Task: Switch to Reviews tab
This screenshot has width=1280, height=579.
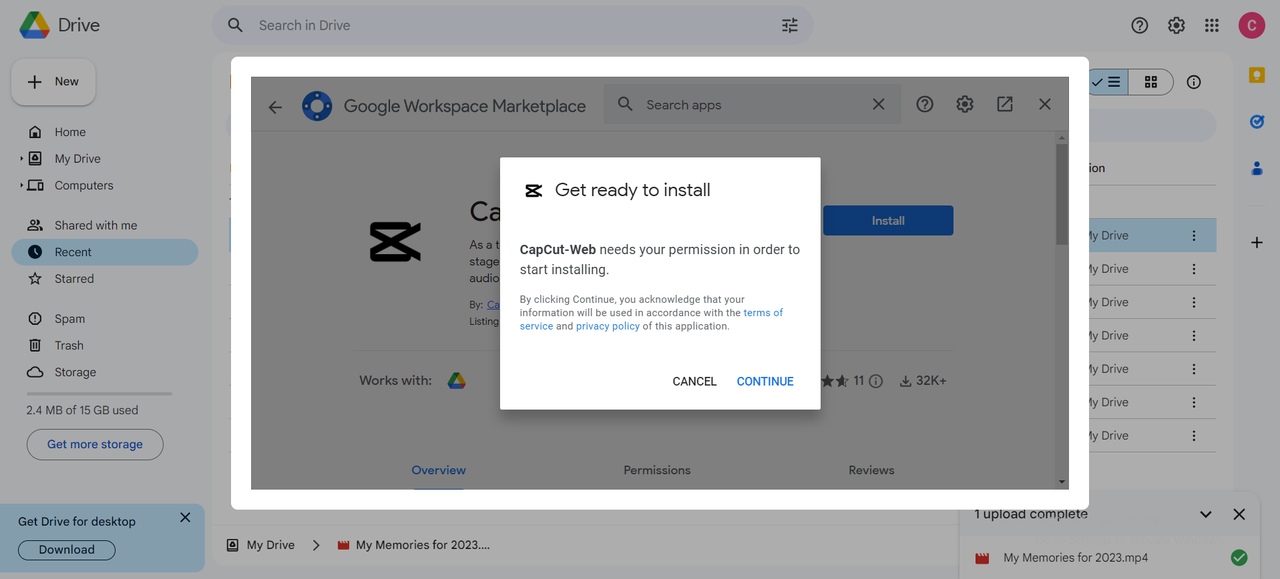Action: [x=871, y=470]
